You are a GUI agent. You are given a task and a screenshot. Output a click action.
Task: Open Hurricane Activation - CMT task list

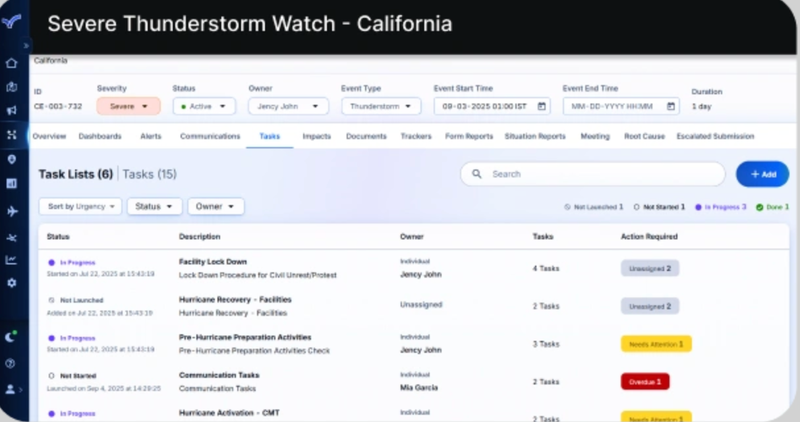(229, 412)
